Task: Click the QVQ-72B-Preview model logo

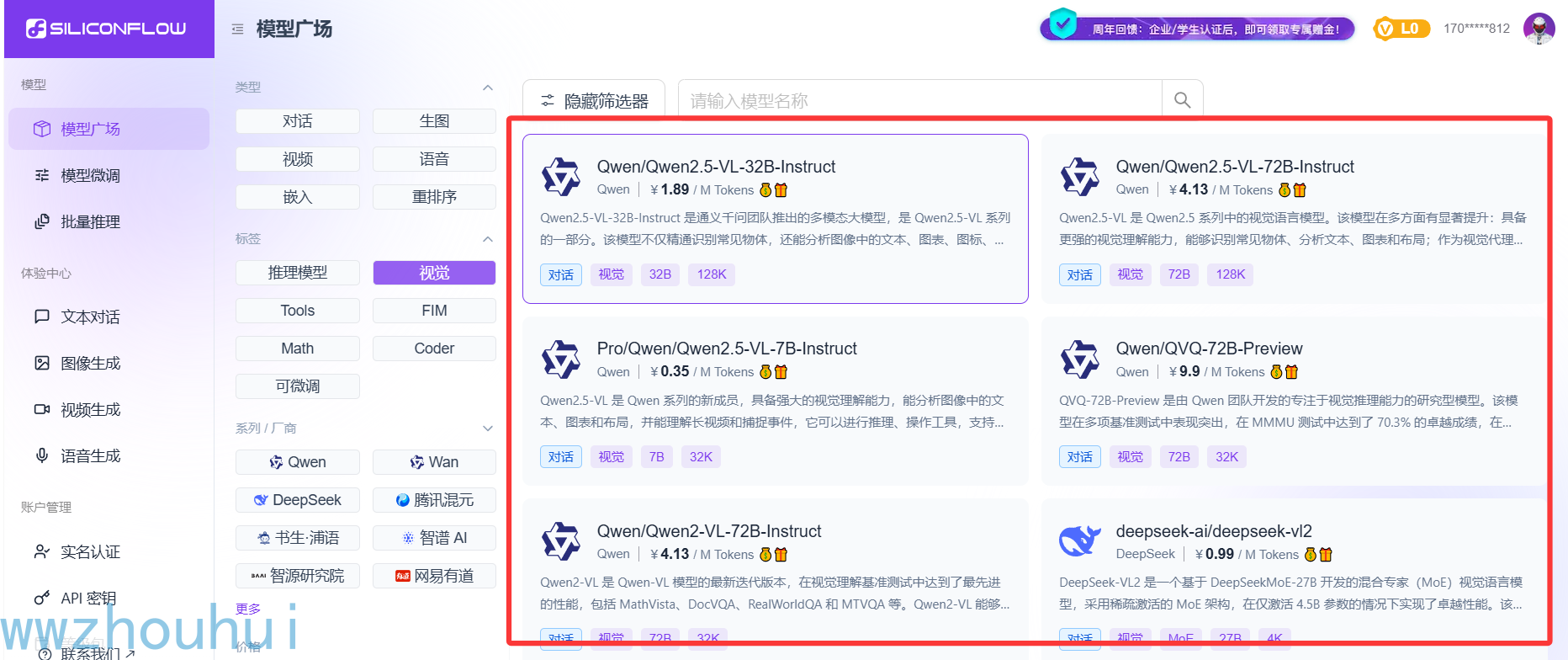Action: [x=1080, y=359]
